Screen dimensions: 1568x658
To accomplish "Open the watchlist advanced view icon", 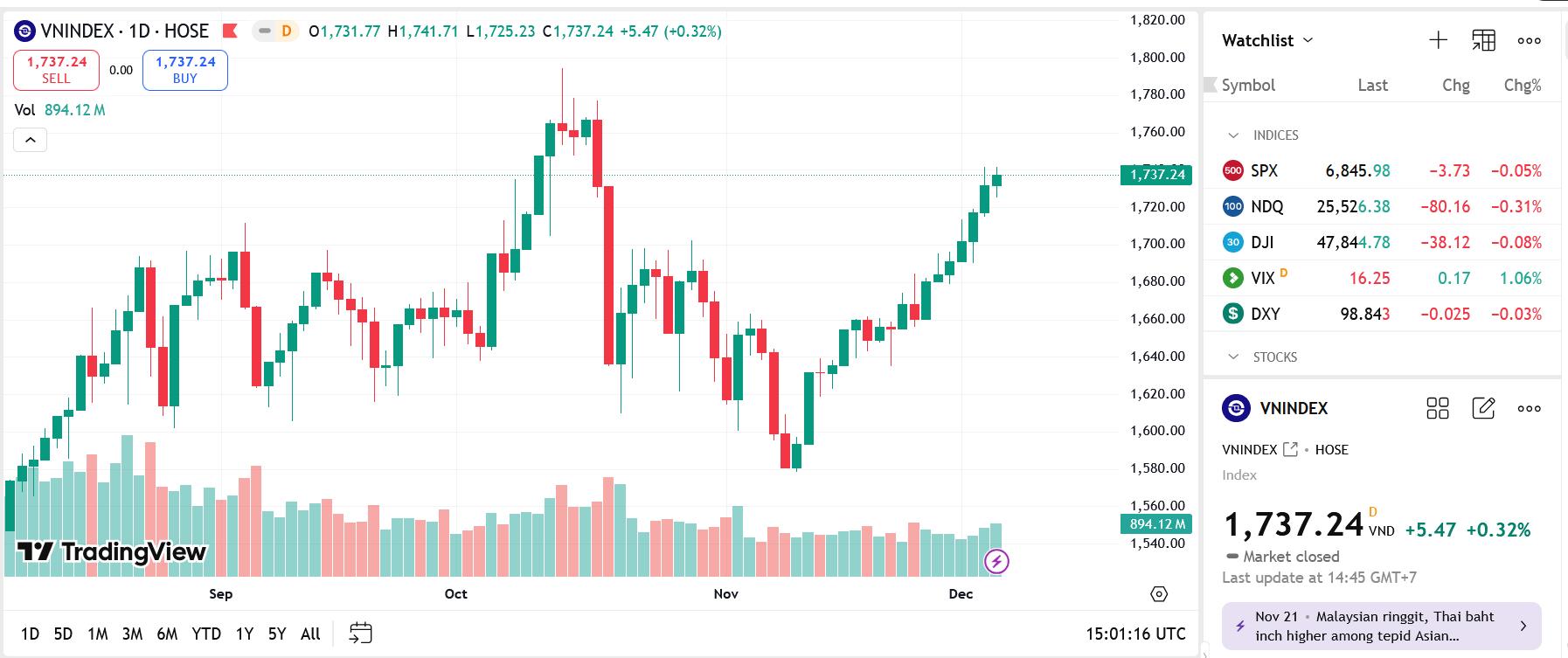I will pyautogui.click(x=1483, y=40).
